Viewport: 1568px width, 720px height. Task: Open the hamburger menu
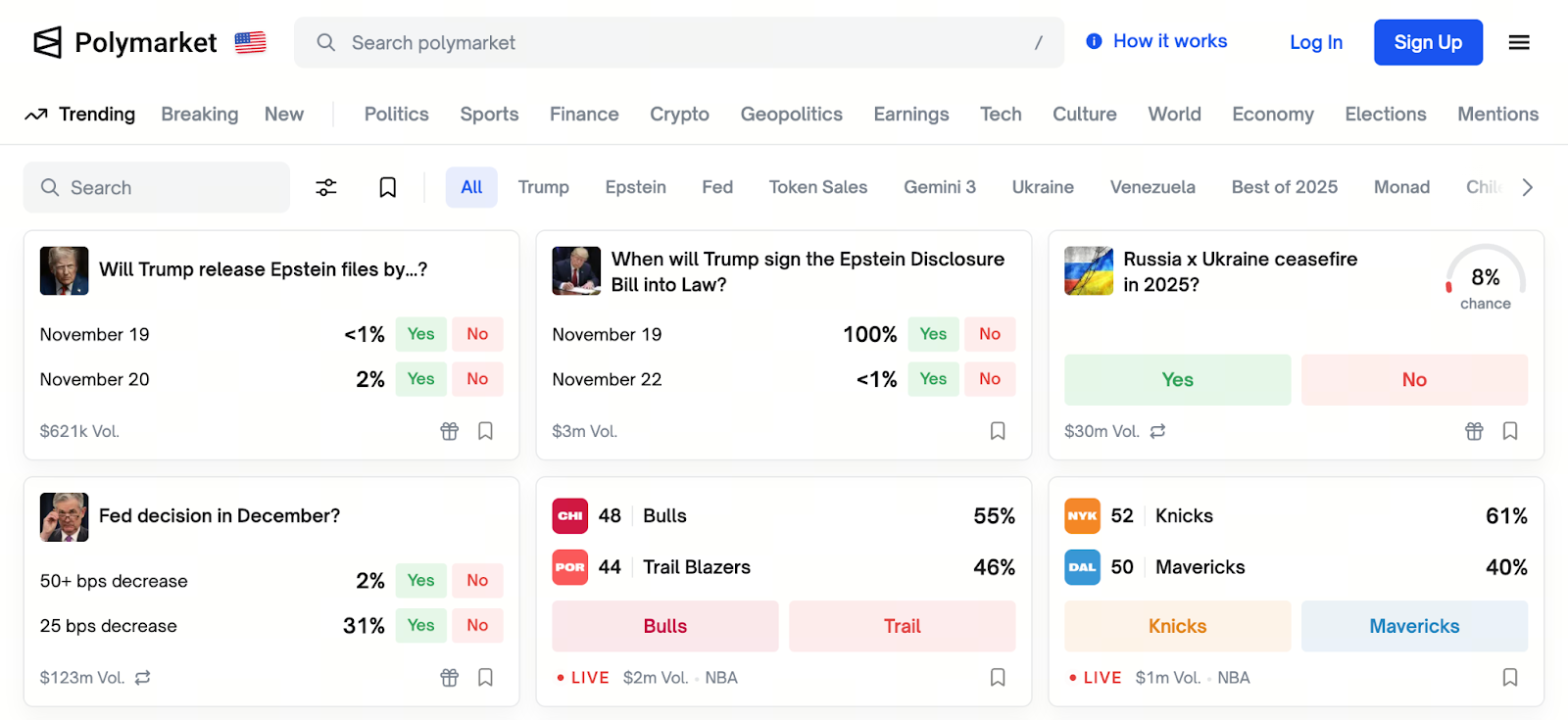tap(1519, 42)
